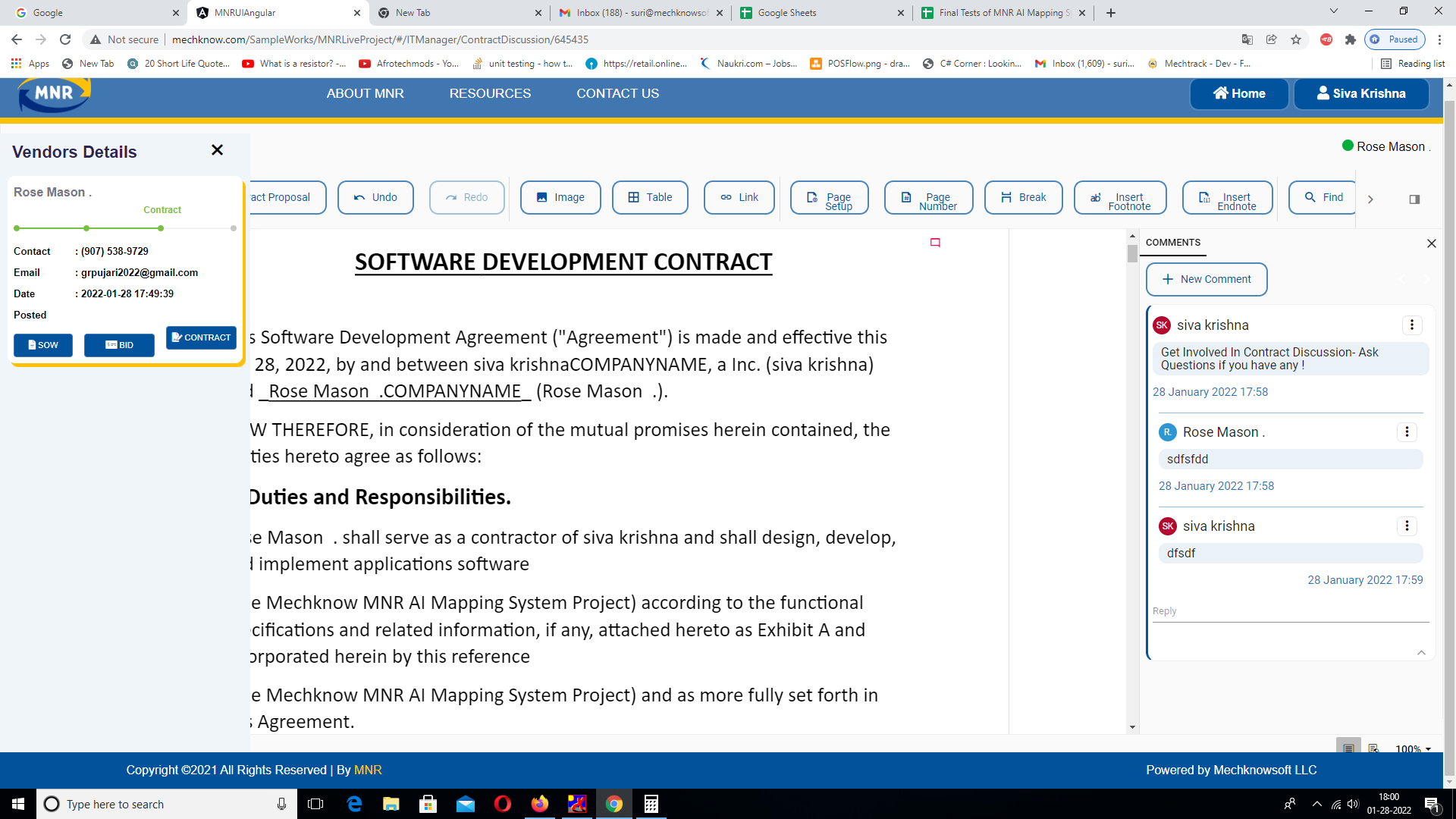The width and height of the screenshot is (1456, 819).
Task: Click the Reply input field
Action: 1289,611
